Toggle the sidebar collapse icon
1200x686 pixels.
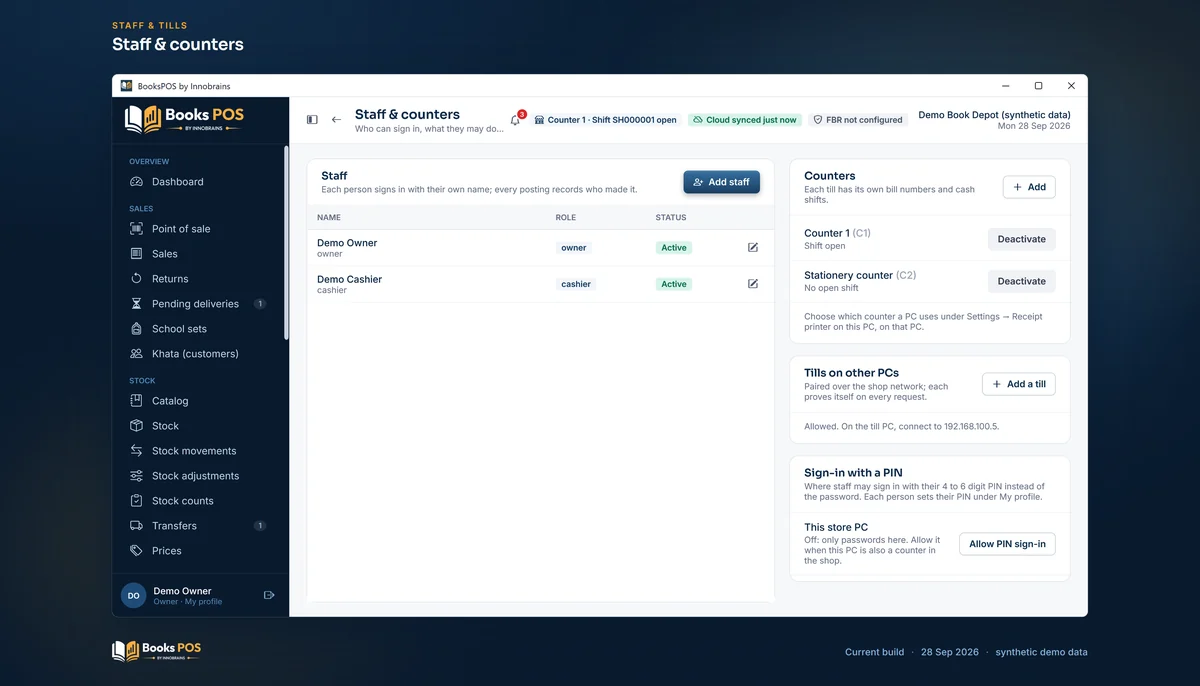click(312, 120)
